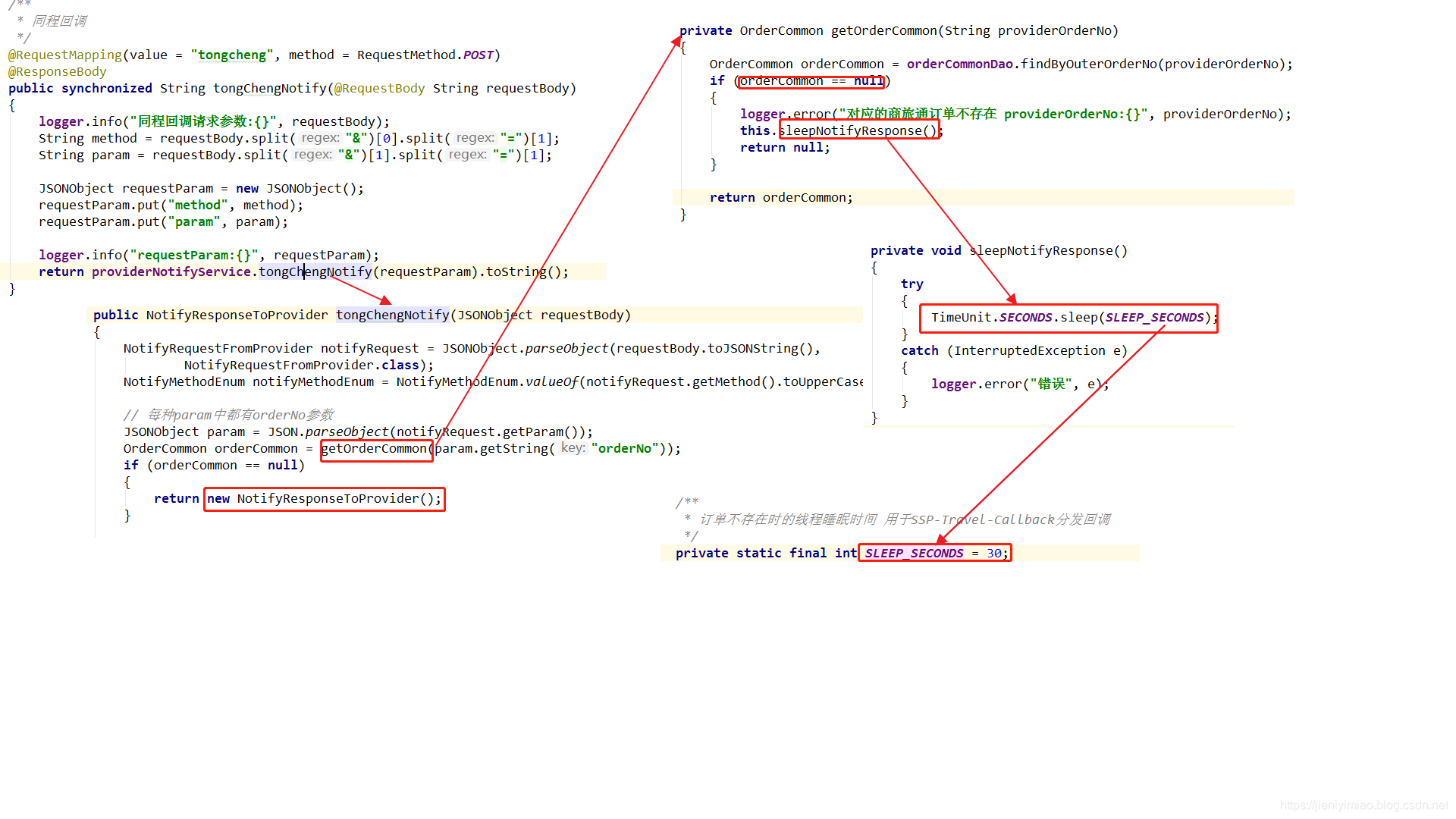The width and height of the screenshot is (1456, 819).
Task: Click the logger.info 同程回调请求参数 line
Action: click(215, 121)
